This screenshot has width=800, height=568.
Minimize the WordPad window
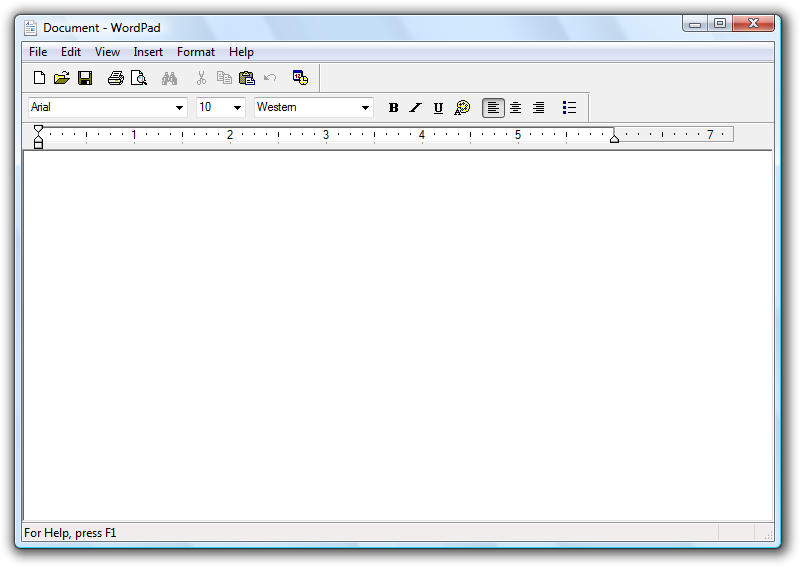point(695,23)
